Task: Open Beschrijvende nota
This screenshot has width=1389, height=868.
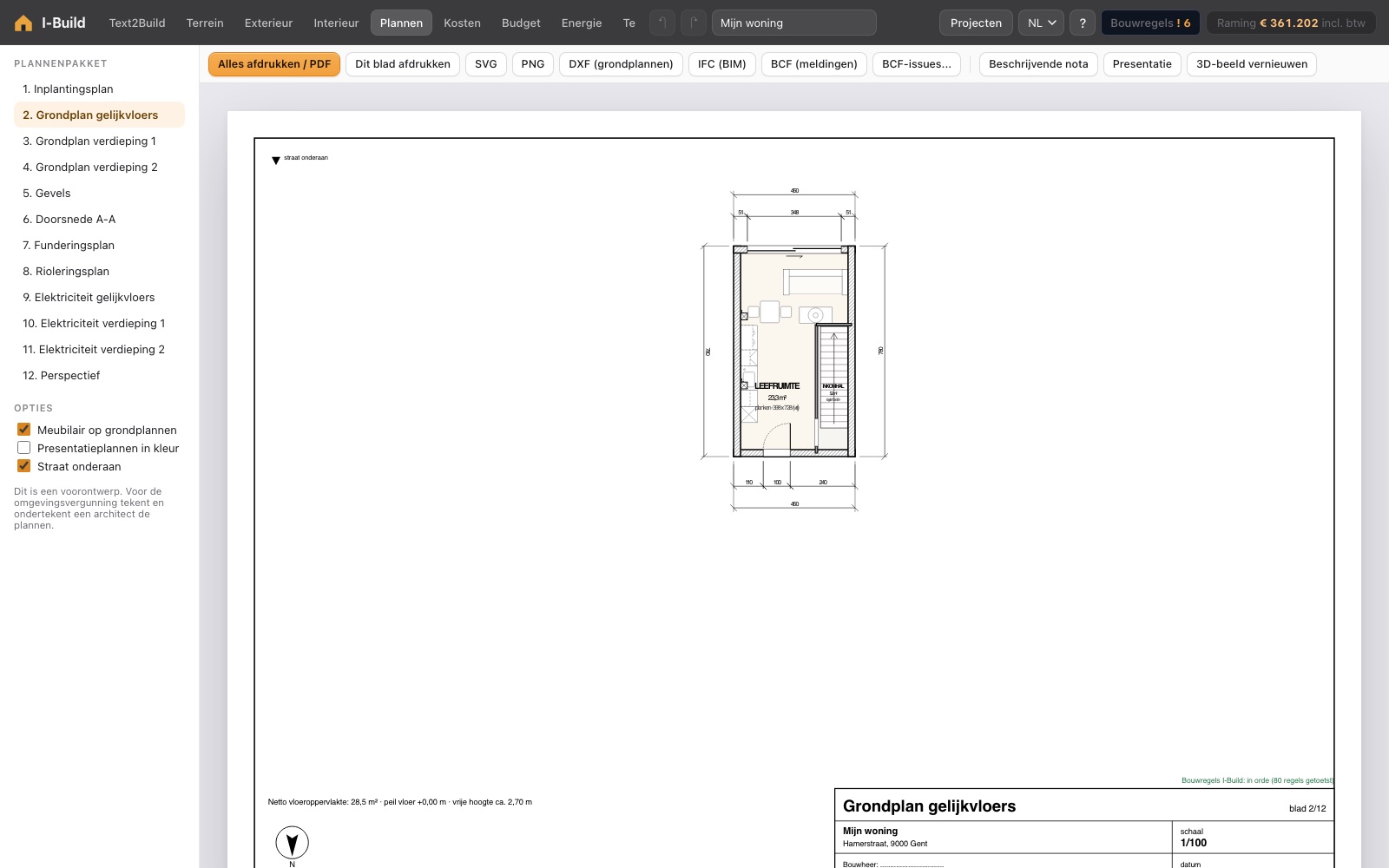Action: tap(1038, 64)
